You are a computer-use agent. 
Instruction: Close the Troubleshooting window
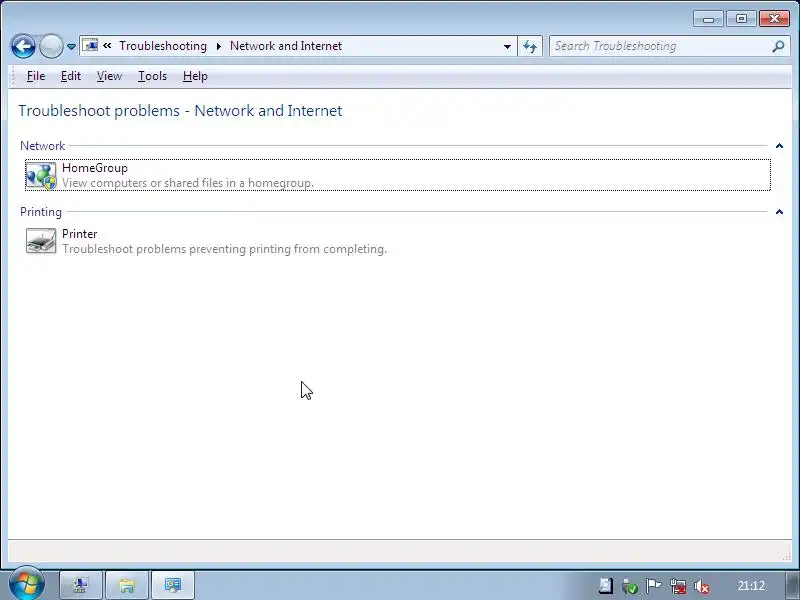[774, 19]
